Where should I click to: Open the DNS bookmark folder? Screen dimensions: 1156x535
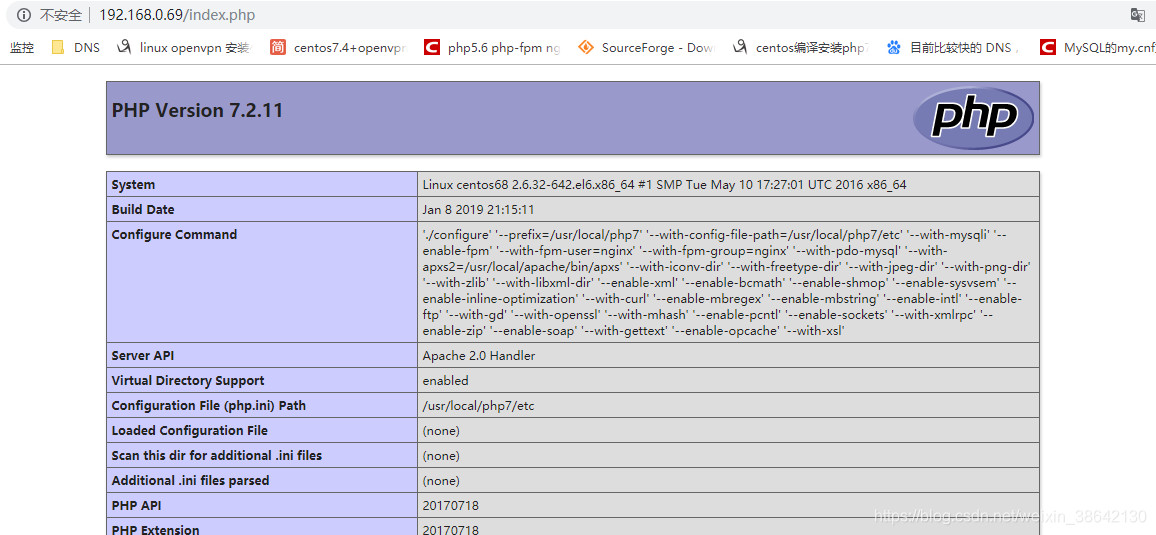pos(75,48)
